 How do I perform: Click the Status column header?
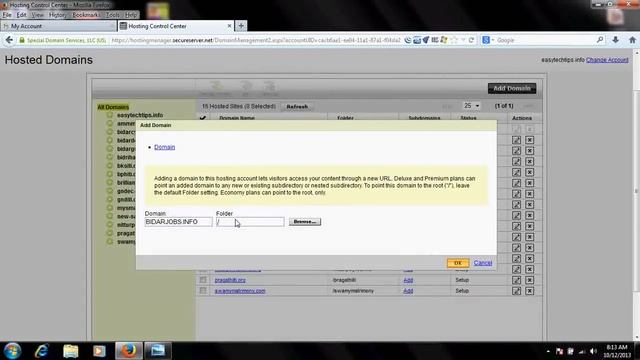pyautogui.click(x=468, y=118)
